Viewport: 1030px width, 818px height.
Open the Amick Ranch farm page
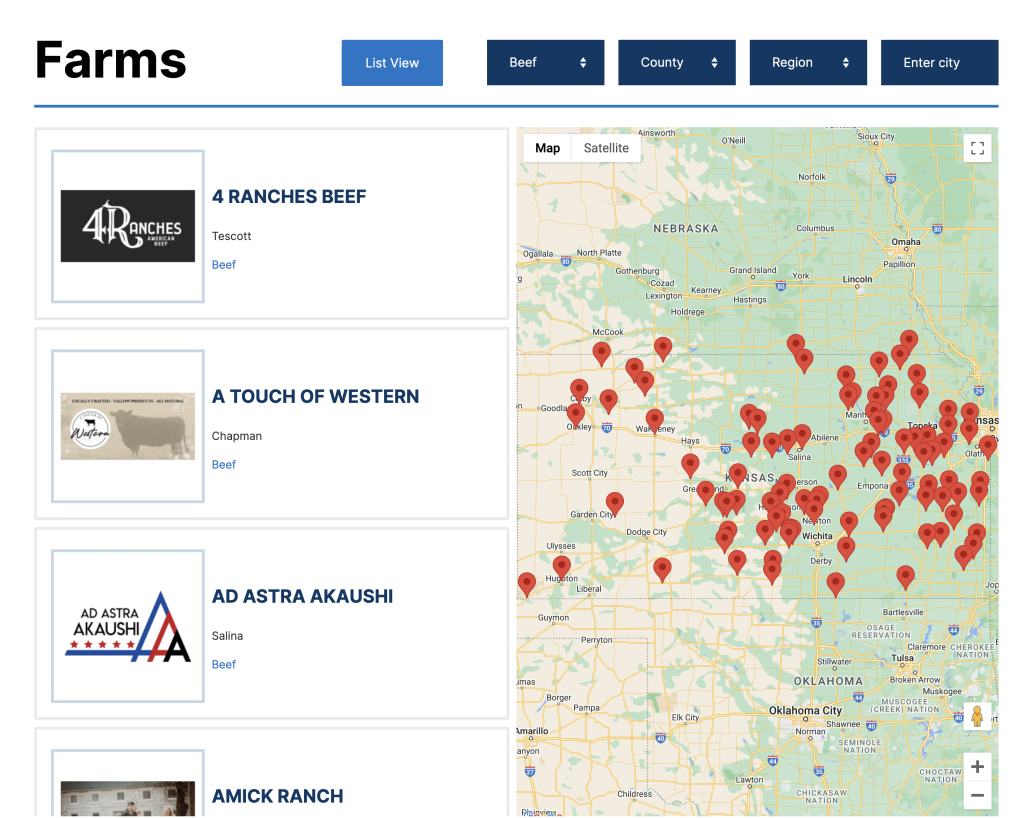(277, 796)
